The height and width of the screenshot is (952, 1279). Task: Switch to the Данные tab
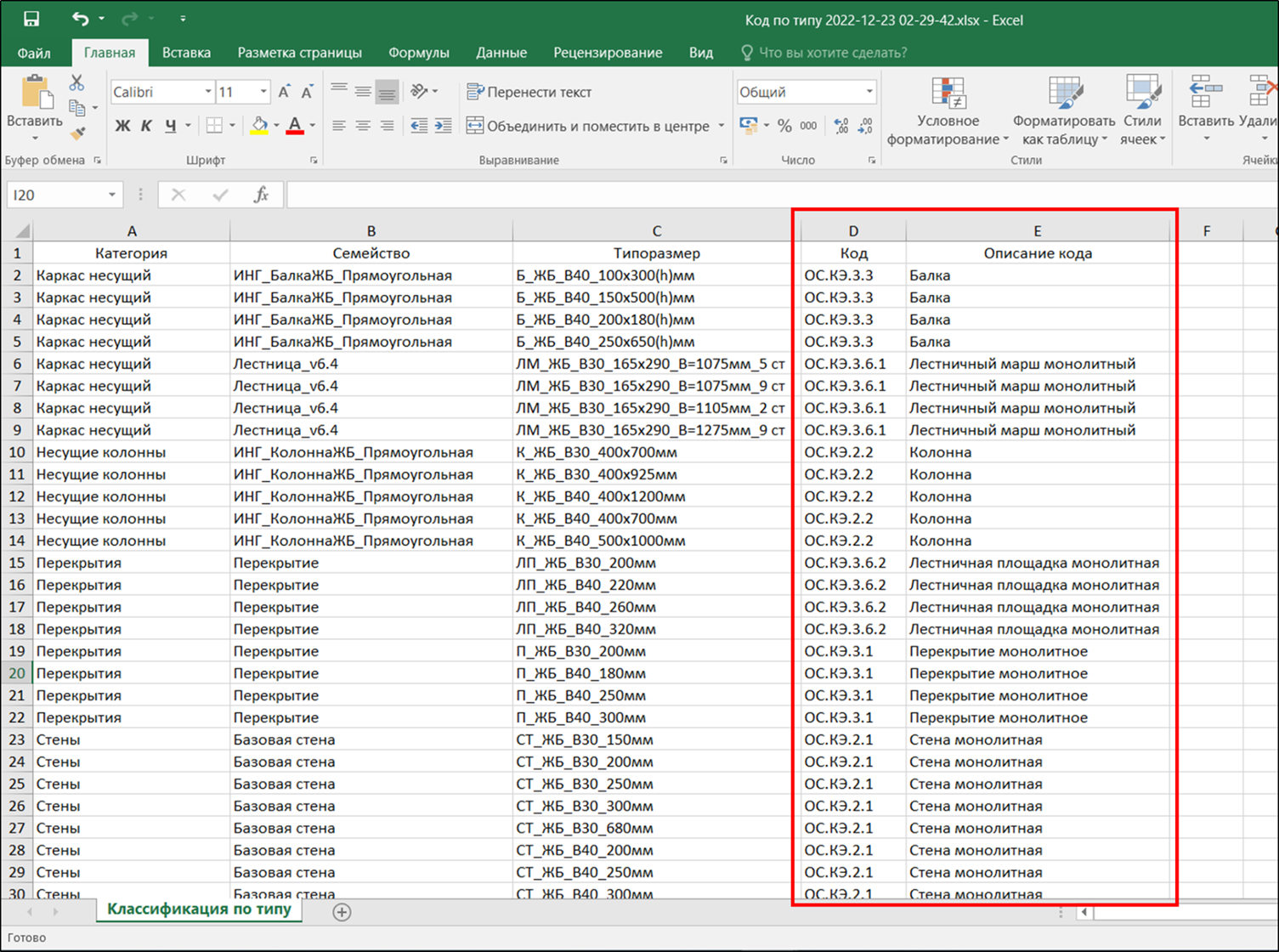click(501, 53)
